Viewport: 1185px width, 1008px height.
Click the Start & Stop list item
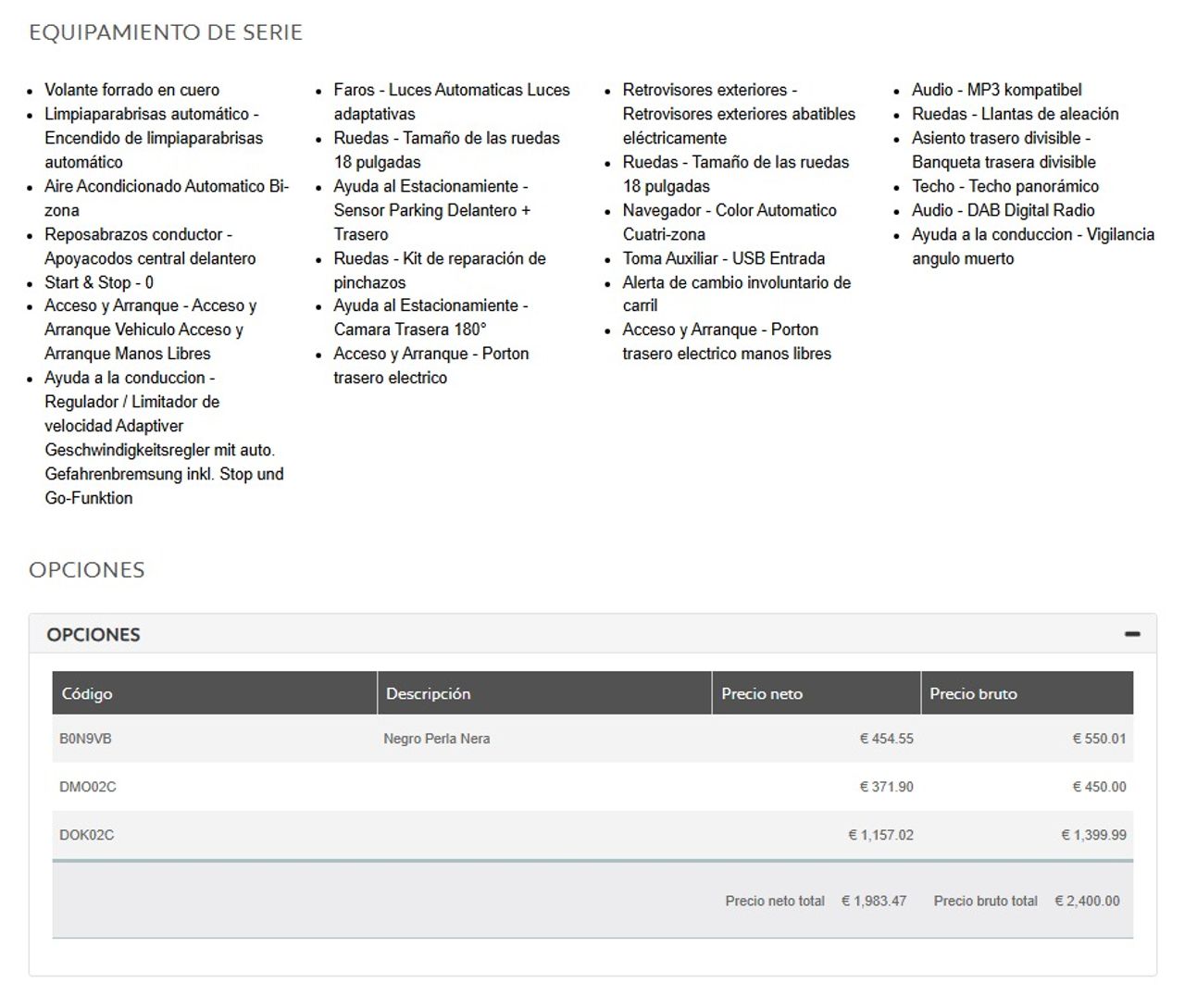pyautogui.click(x=99, y=282)
